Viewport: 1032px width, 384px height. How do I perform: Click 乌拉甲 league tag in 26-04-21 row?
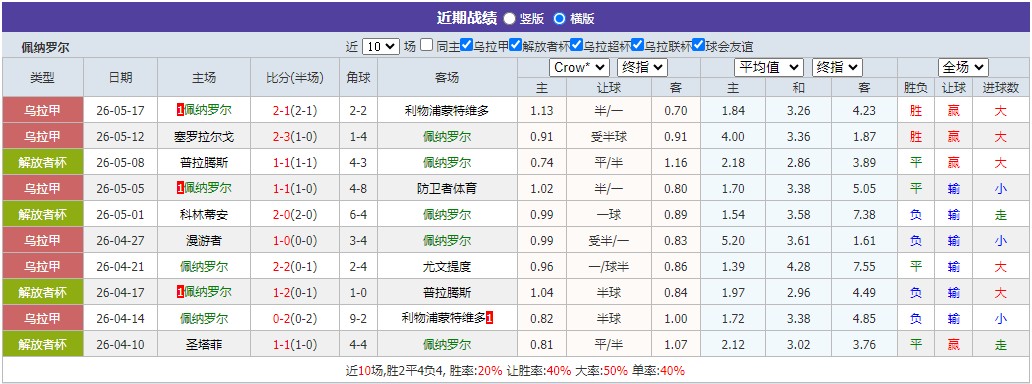coord(43,266)
